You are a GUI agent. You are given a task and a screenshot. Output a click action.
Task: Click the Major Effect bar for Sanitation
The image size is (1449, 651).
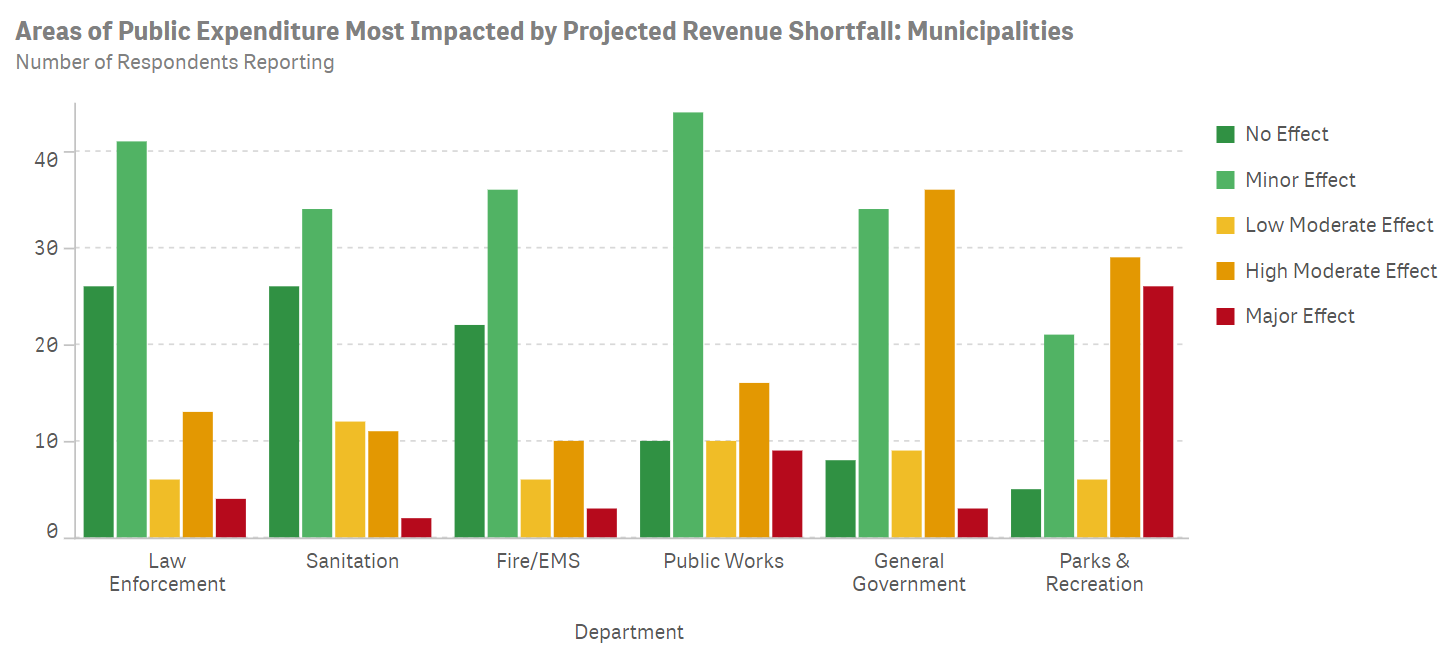pos(416,528)
